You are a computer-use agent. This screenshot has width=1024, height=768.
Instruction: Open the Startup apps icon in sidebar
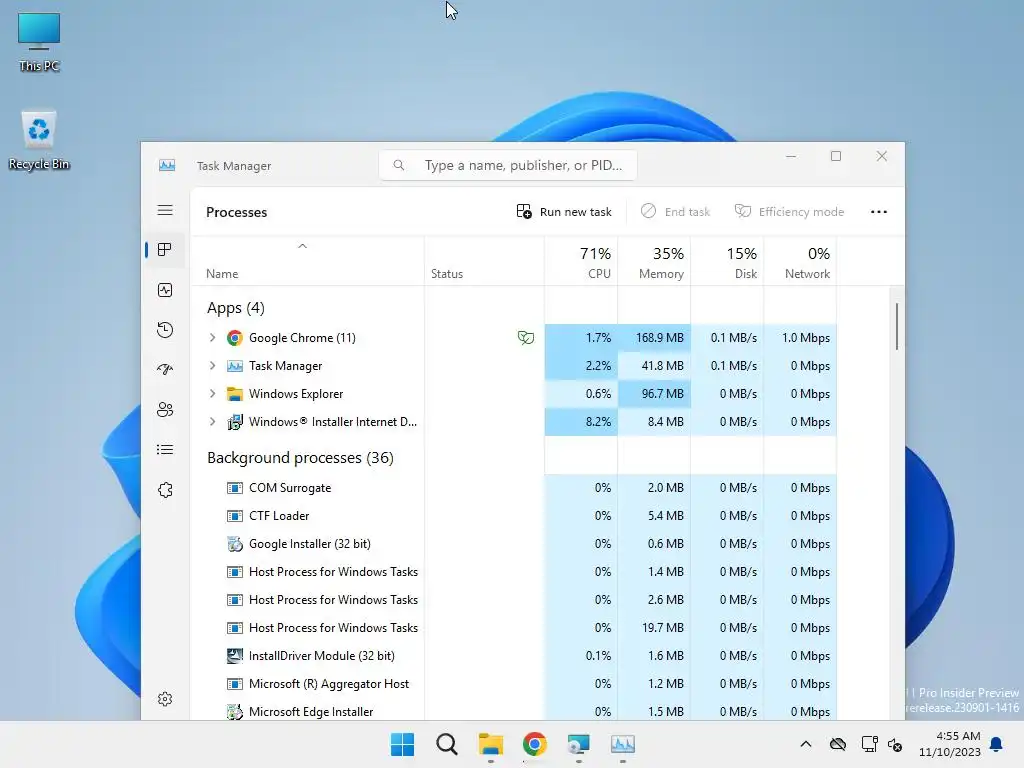click(165, 370)
